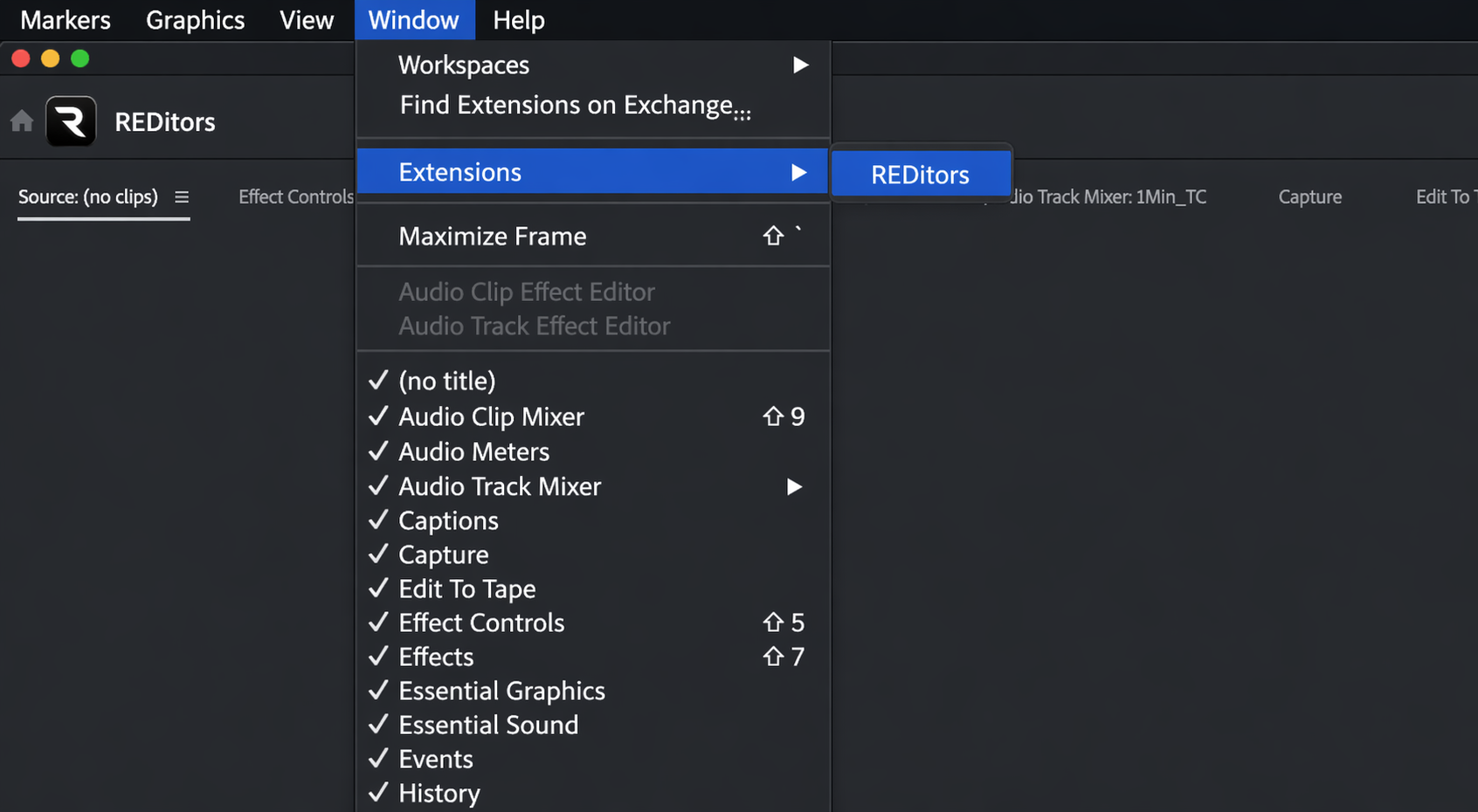Viewport: 1478px width, 812px height.
Task: Click the Source: (no clips) label
Action: (87, 196)
